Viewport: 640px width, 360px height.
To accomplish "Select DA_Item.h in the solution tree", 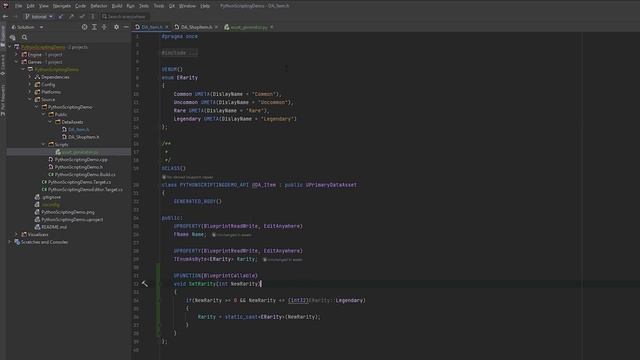I will pyautogui.click(x=78, y=129).
